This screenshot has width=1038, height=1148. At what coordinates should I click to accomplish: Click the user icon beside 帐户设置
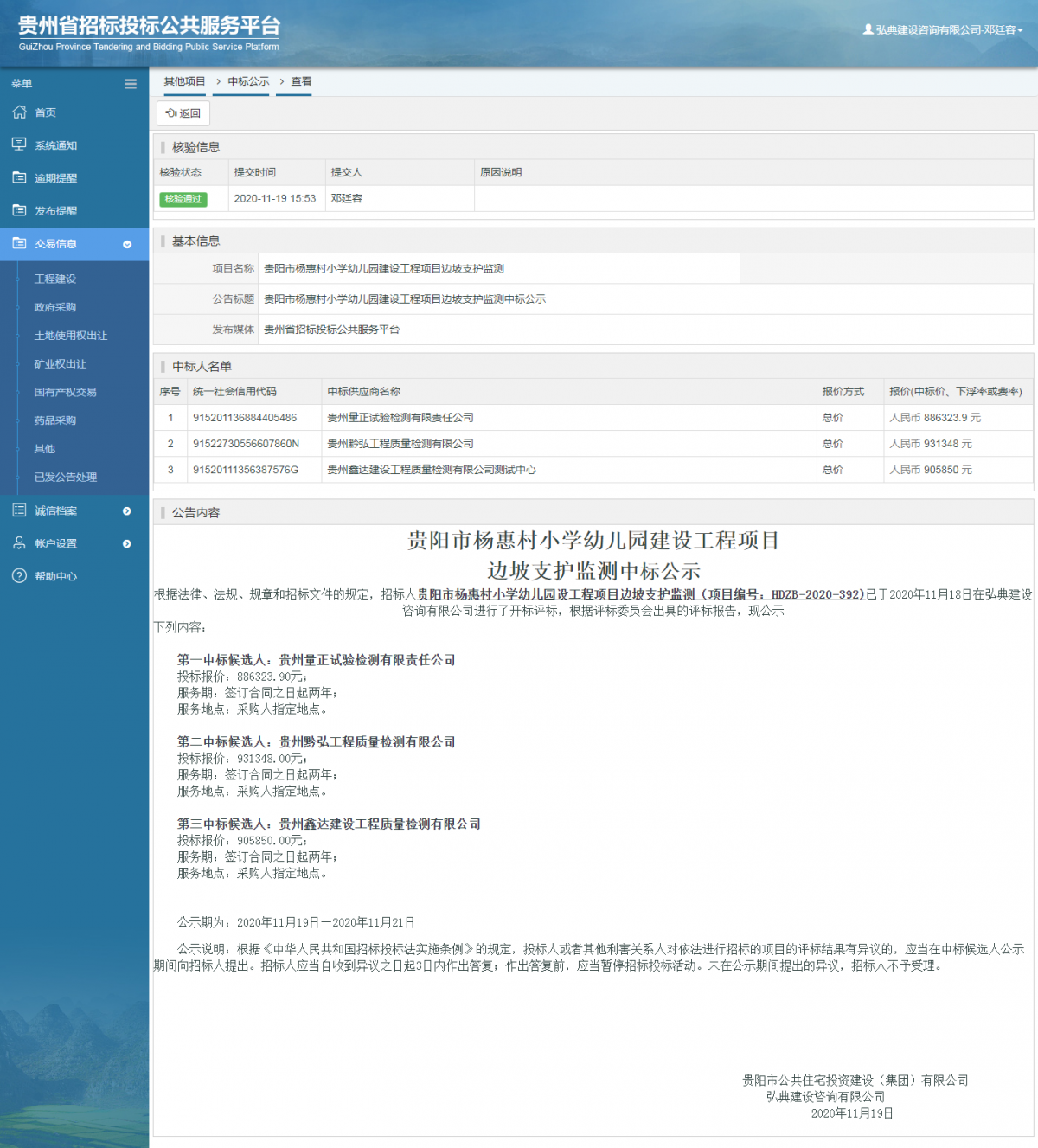pos(19,543)
